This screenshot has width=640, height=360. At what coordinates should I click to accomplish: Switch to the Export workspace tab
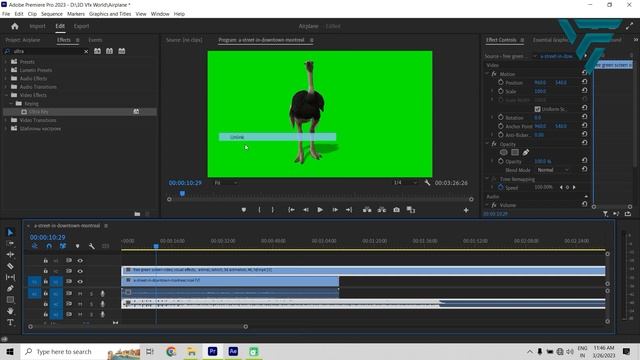81,26
